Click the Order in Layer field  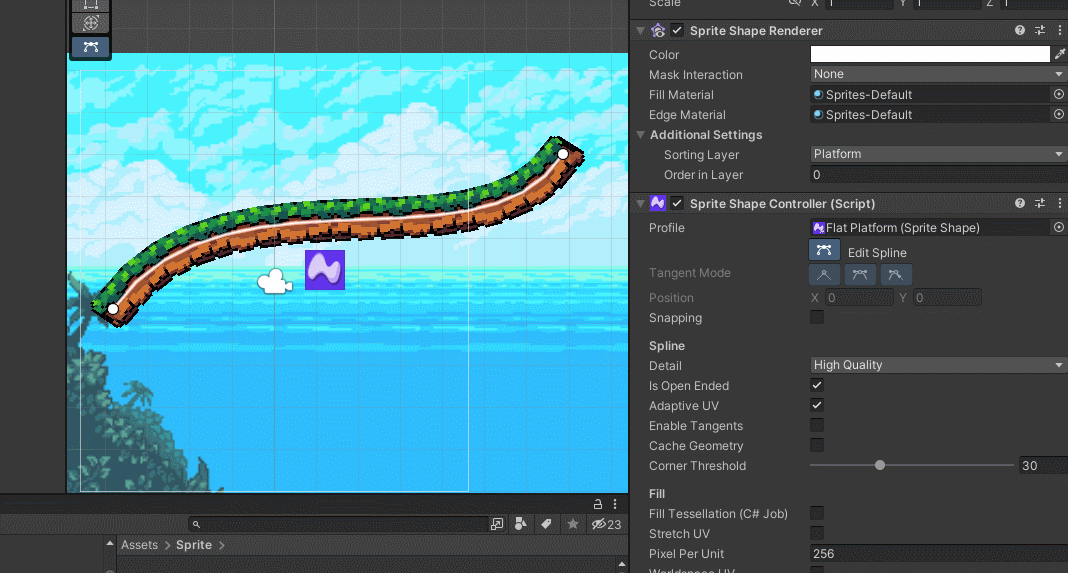pos(939,175)
